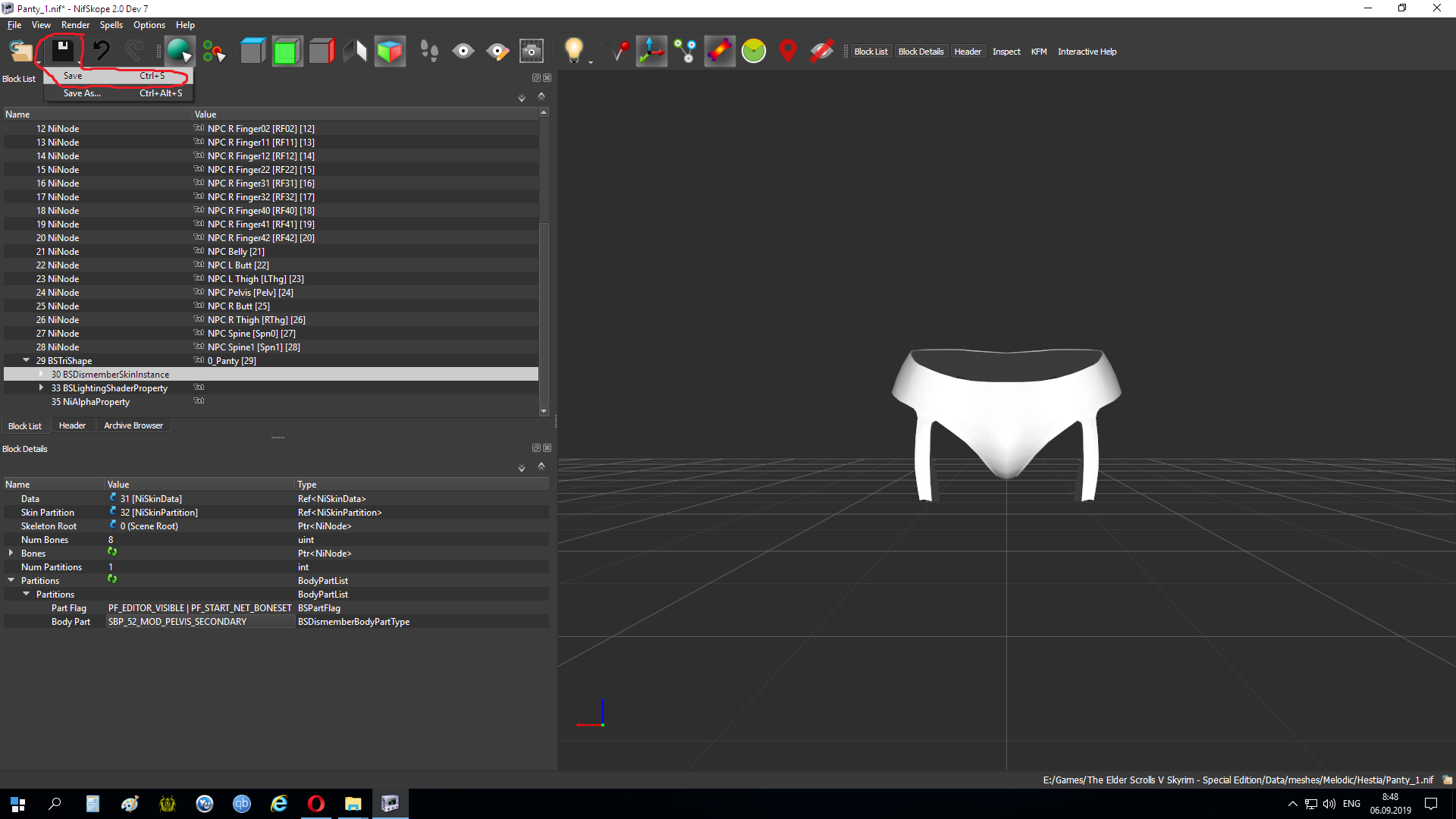Click the red map pin marker icon
This screenshot has height=819, width=1456.
point(788,51)
